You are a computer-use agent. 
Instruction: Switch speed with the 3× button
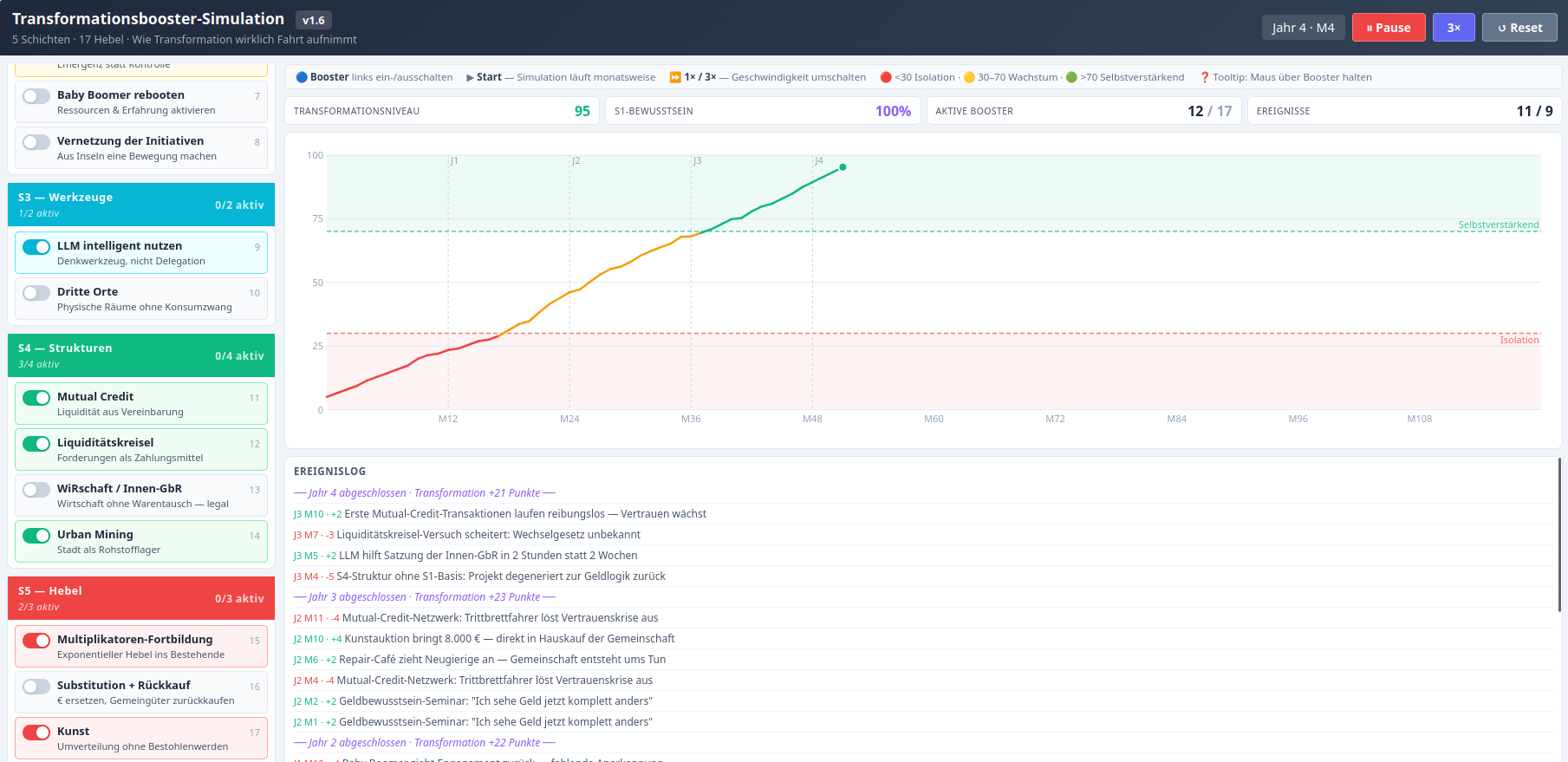[1454, 28]
